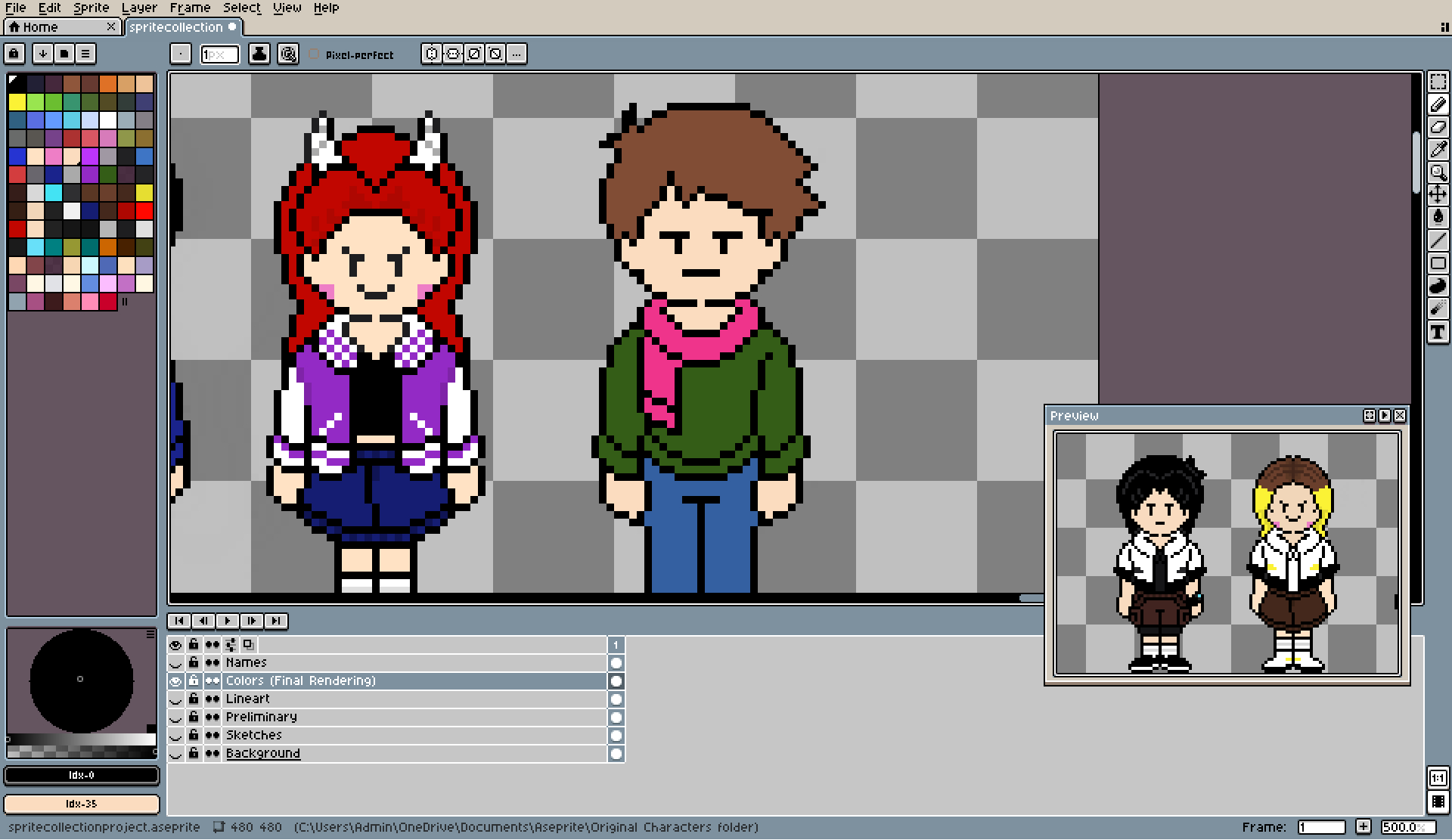Select the Text tool
This screenshot has width=1452, height=840.
(1438, 331)
